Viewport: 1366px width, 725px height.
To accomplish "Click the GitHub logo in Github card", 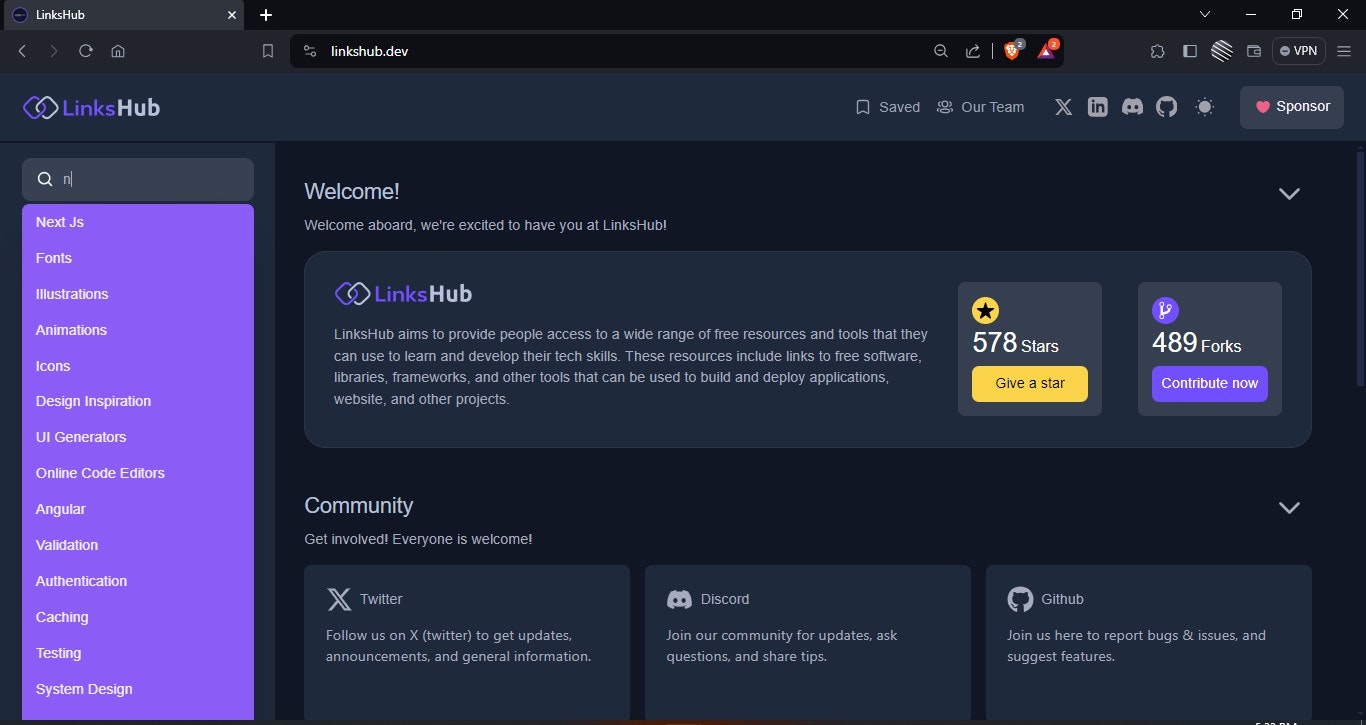I will point(1020,599).
